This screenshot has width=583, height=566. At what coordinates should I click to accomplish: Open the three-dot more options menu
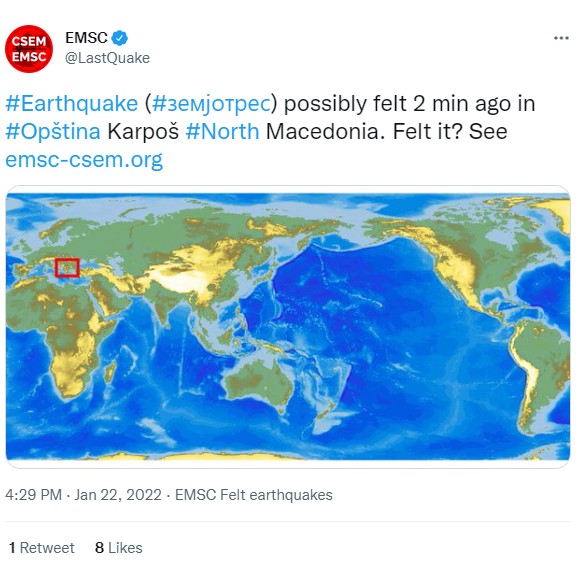pyautogui.click(x=561, y=38)
